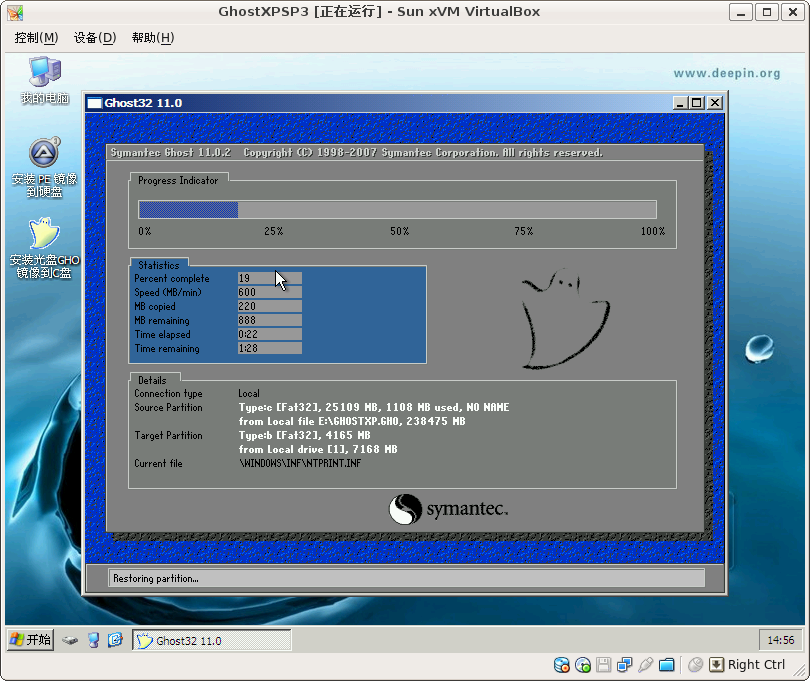Click the MB remaining value 888
810x681 pixels.
270,320
